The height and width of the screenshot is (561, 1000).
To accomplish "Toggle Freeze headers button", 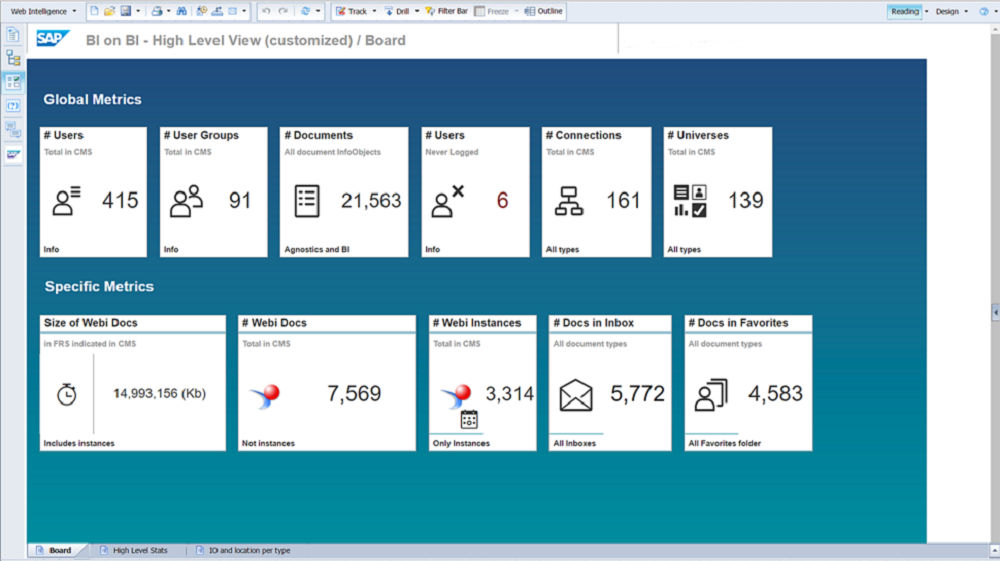I will click(x=492, y=11).
